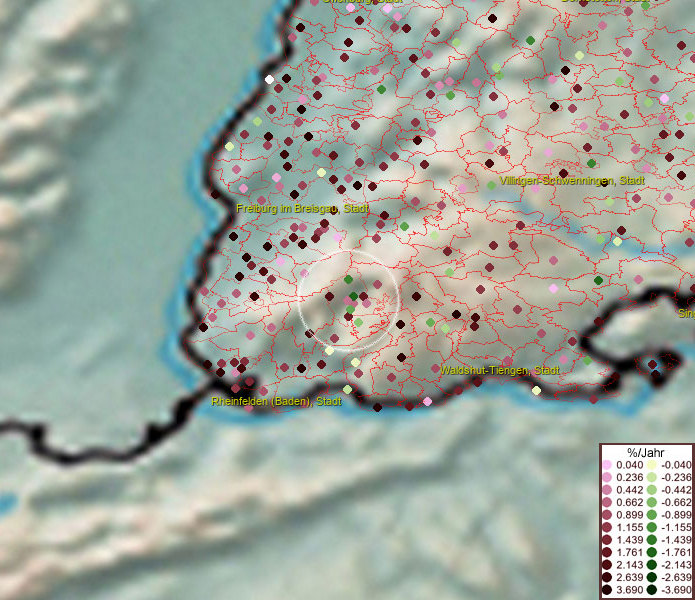Click the Freiburg im Breisgau, Stadt label

[x=302, y=208]
